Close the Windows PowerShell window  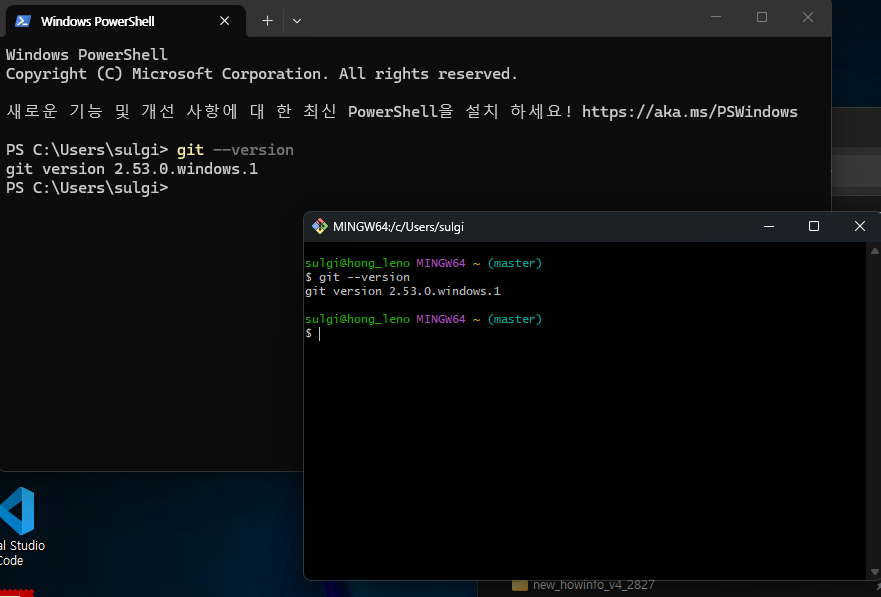coord(808,17)
